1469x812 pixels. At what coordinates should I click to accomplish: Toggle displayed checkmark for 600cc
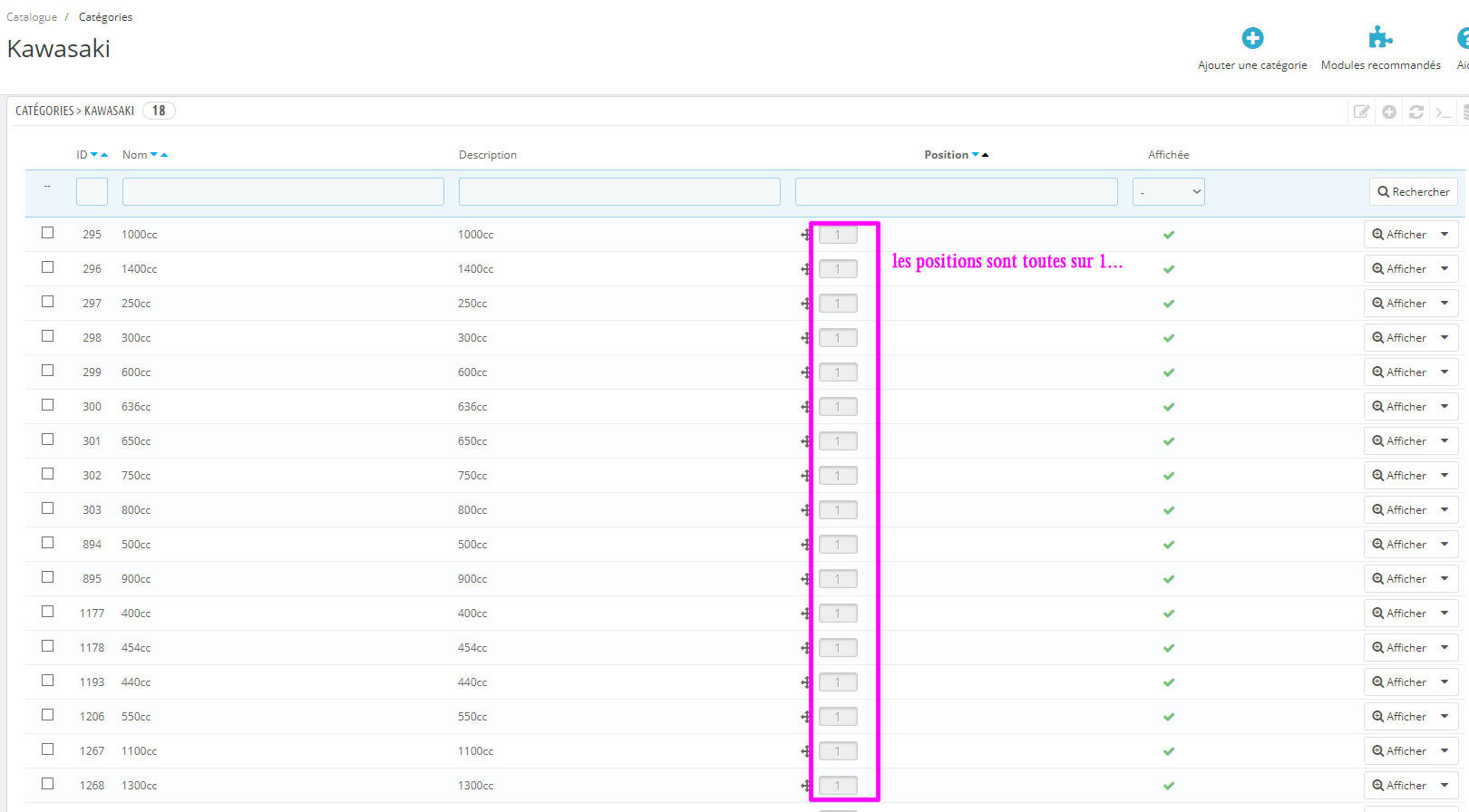(1169, 372)
